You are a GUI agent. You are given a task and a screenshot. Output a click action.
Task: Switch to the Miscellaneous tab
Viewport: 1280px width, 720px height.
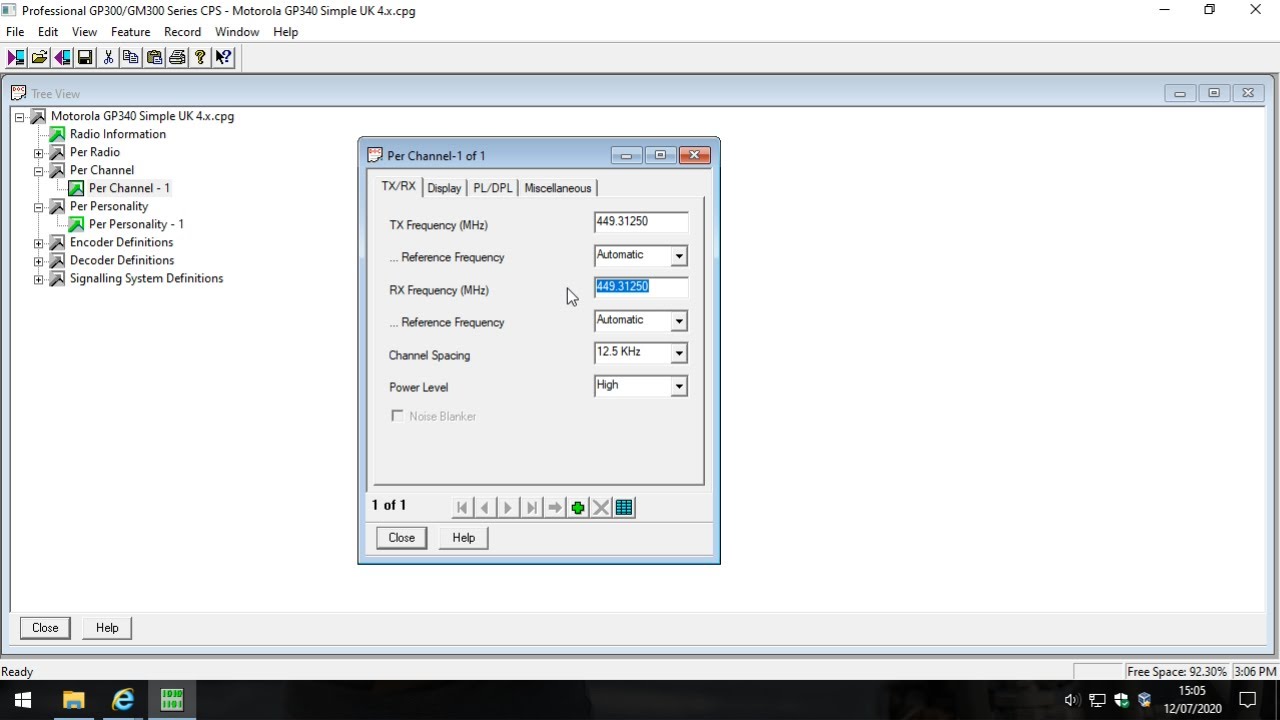pyautogui.click(x=558, y=188)
